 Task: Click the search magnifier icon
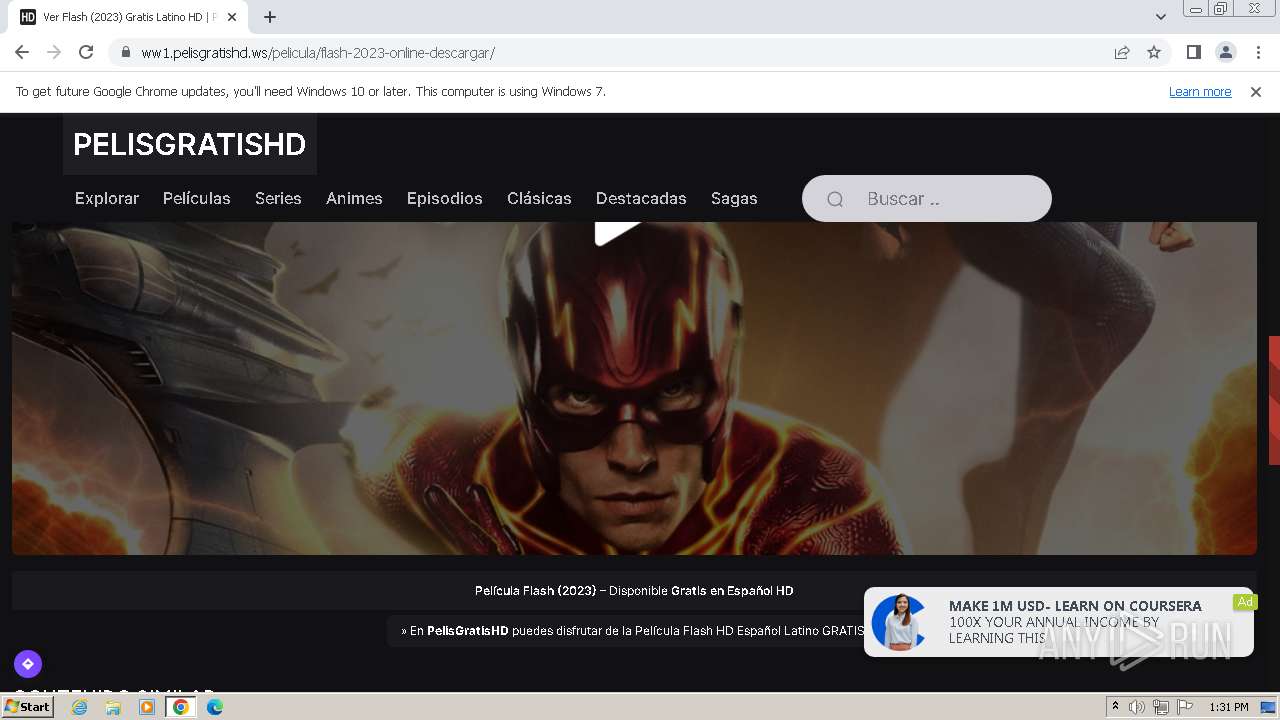[x=835, y=199]
